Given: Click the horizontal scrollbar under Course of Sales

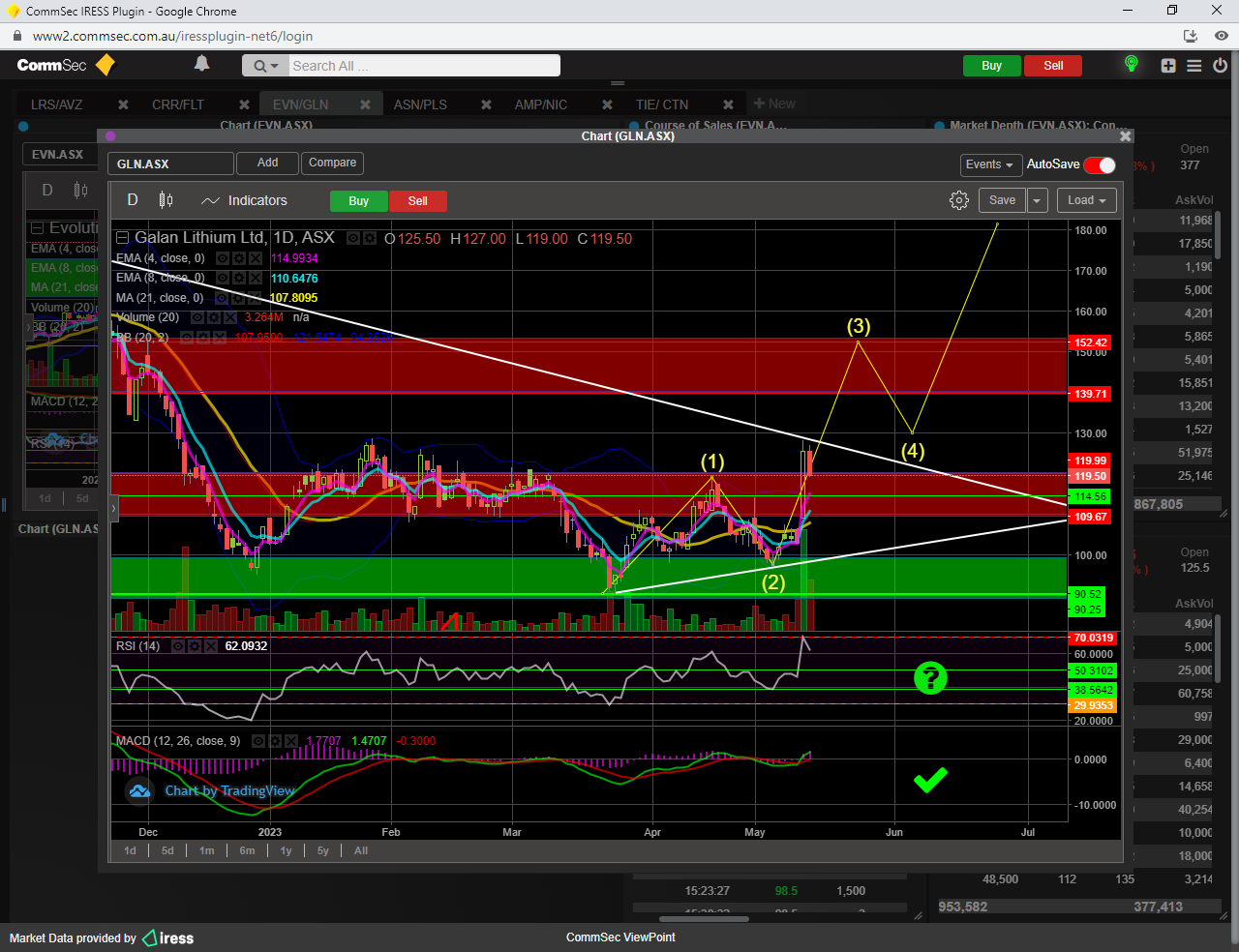Looking at the screenshot, I should (x=704, y=919).
